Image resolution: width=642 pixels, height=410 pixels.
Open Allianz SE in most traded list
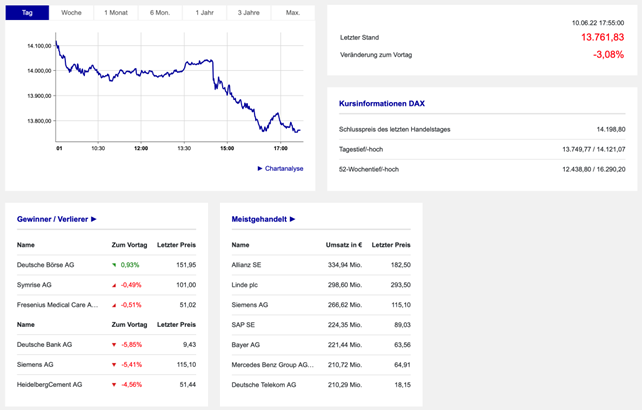click(246, 265)
